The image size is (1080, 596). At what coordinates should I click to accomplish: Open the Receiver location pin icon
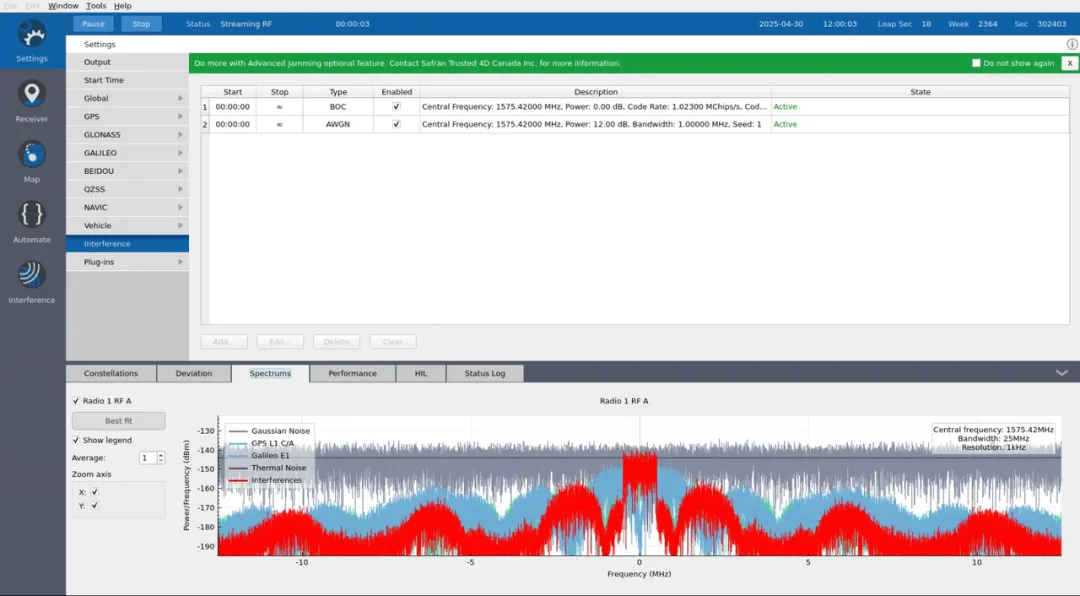coord(32,94)
